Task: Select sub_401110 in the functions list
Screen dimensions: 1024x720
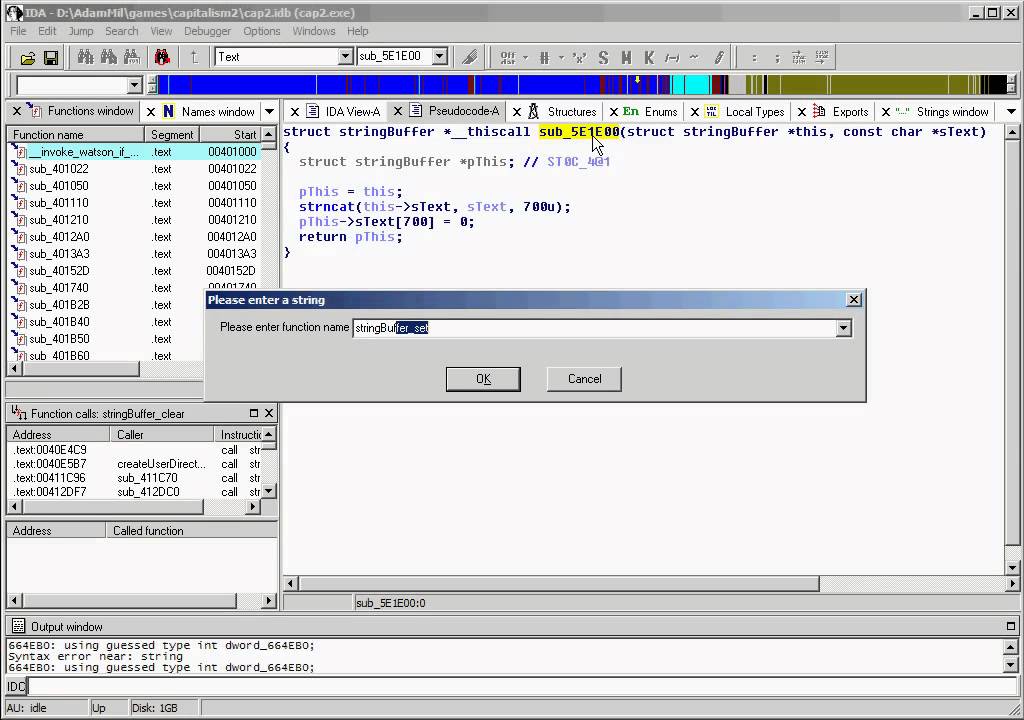Action: point(136,203)
